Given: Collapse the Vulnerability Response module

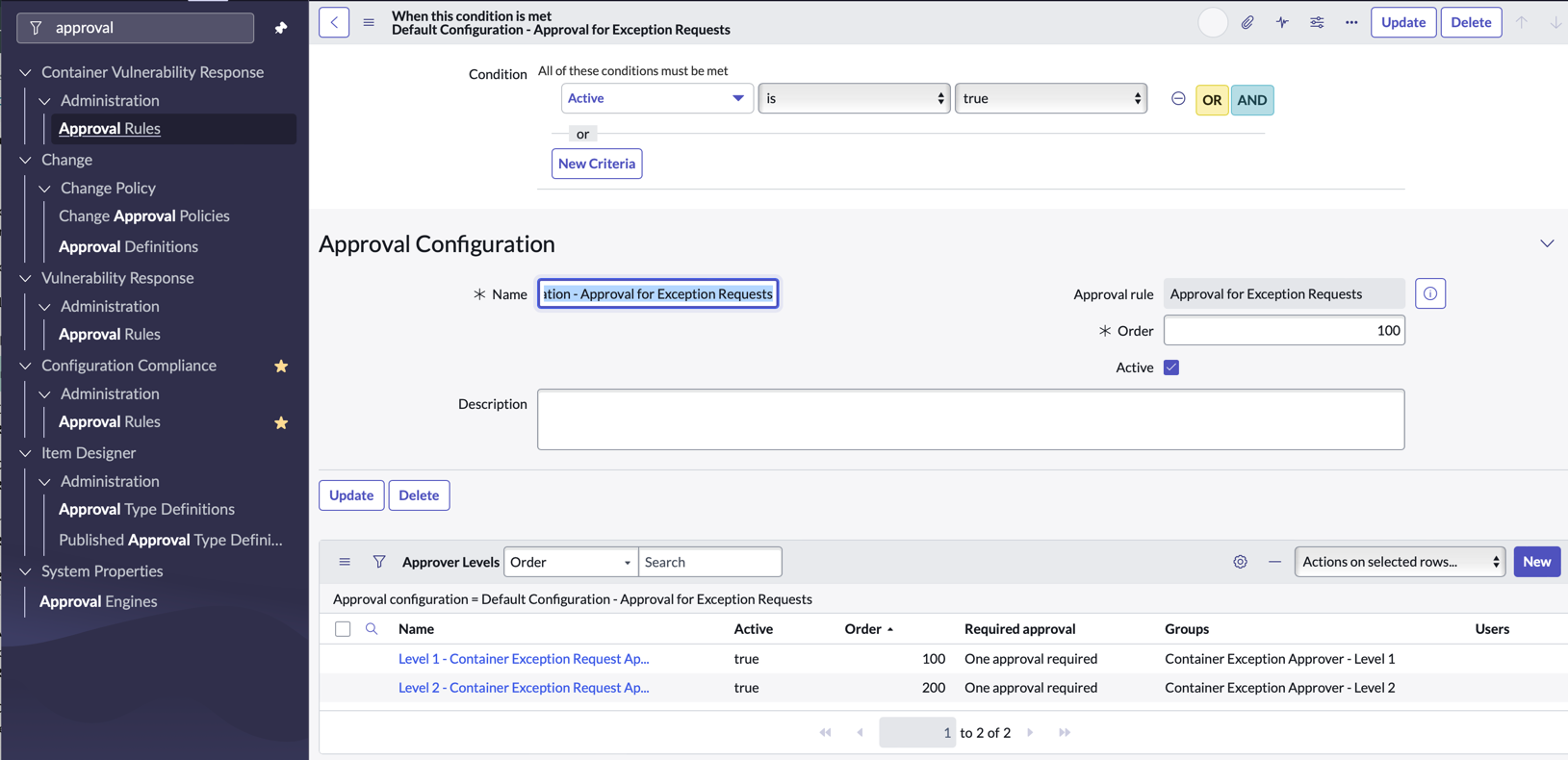Looking at the screenshot, I should pos(26,278).
